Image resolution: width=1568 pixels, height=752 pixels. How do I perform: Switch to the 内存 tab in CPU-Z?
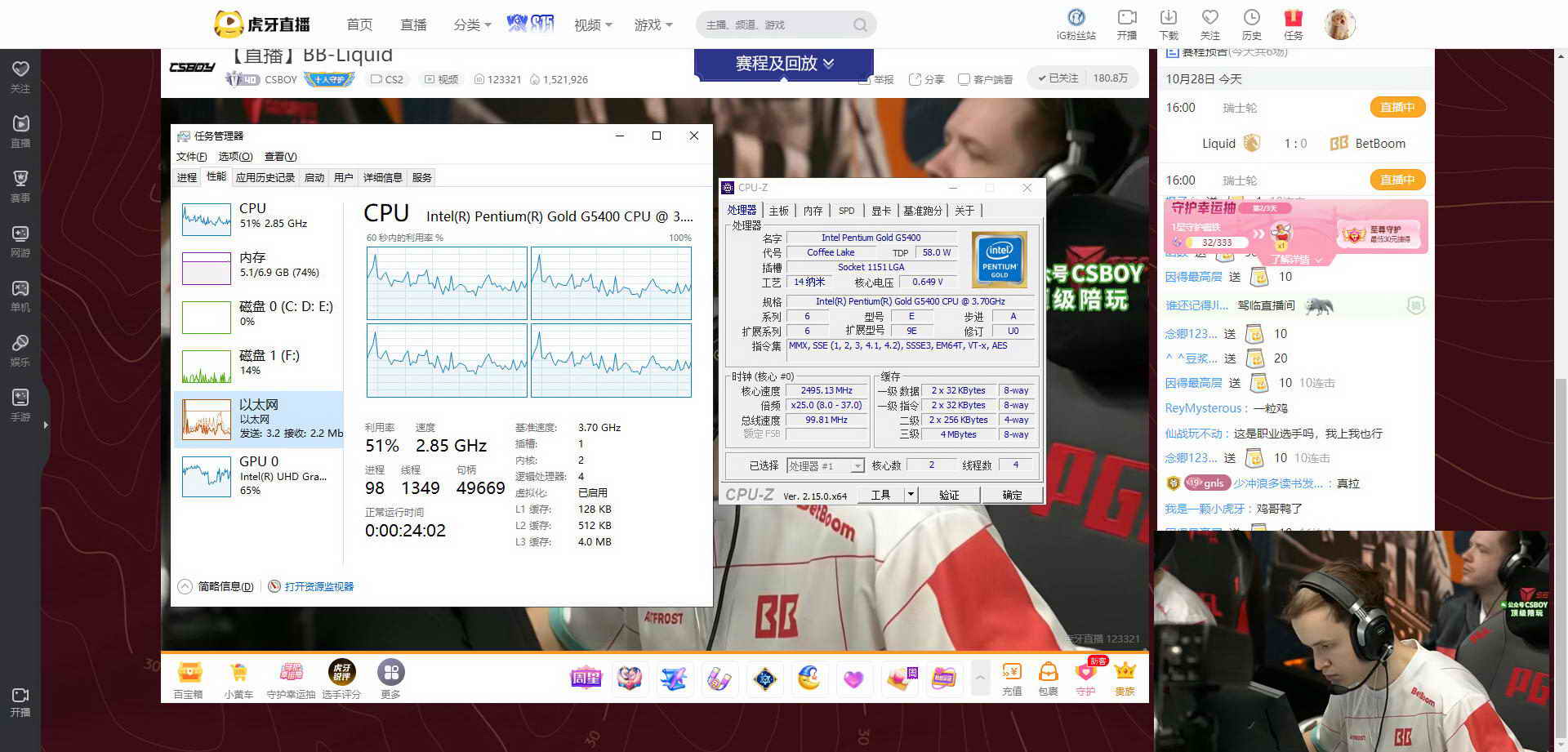(813, 211)
